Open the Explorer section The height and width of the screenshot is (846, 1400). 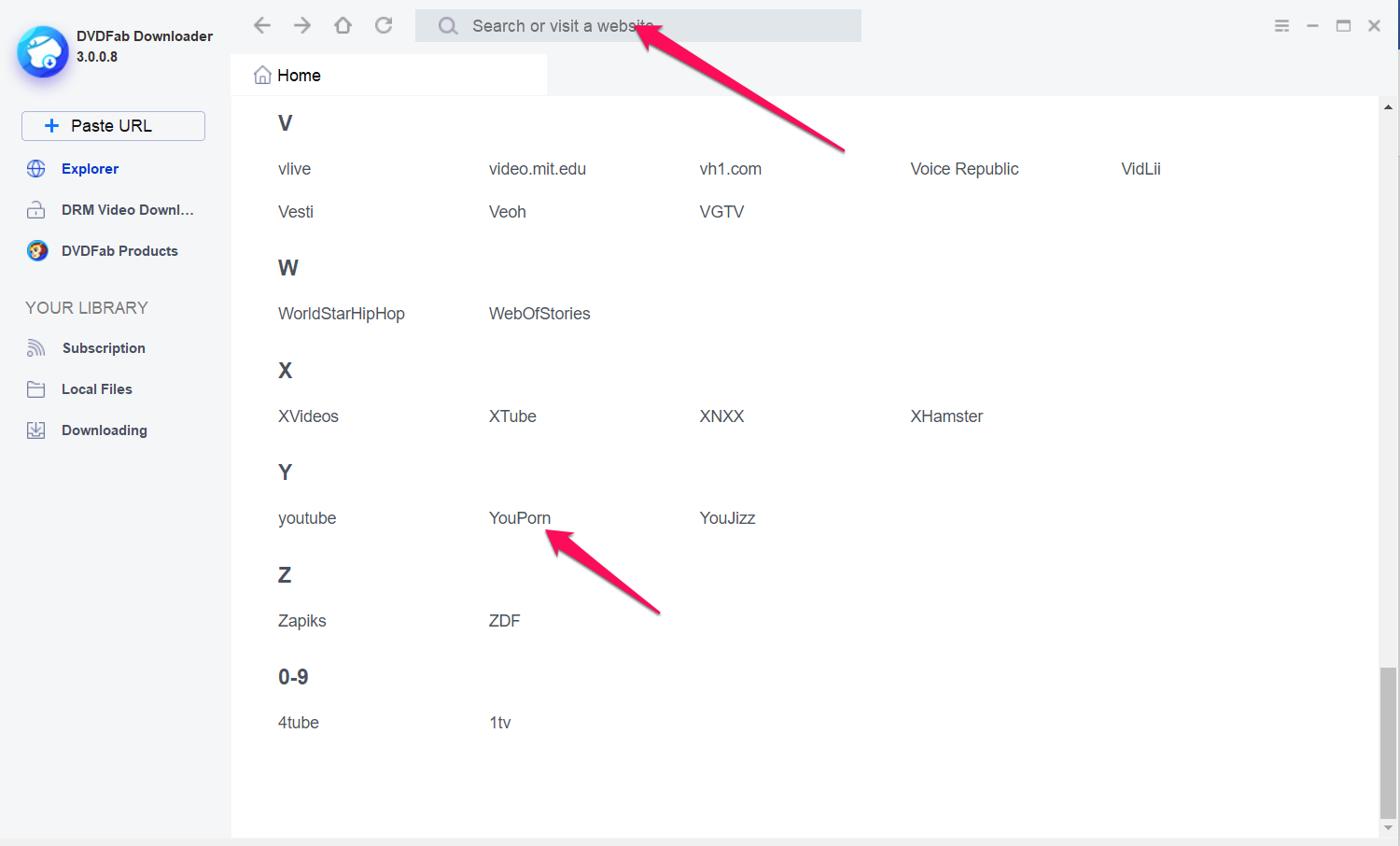click(91, 169)
